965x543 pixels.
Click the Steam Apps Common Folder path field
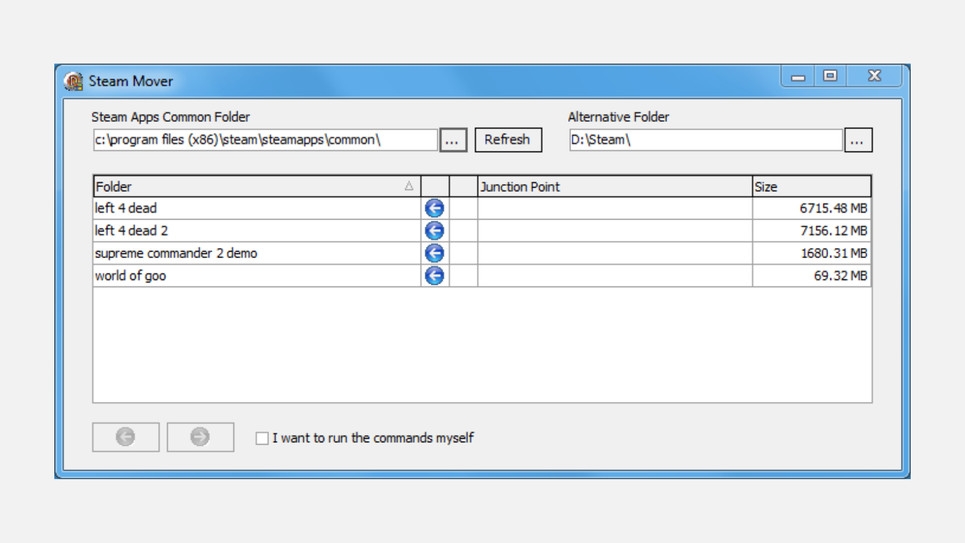(265, 140)
